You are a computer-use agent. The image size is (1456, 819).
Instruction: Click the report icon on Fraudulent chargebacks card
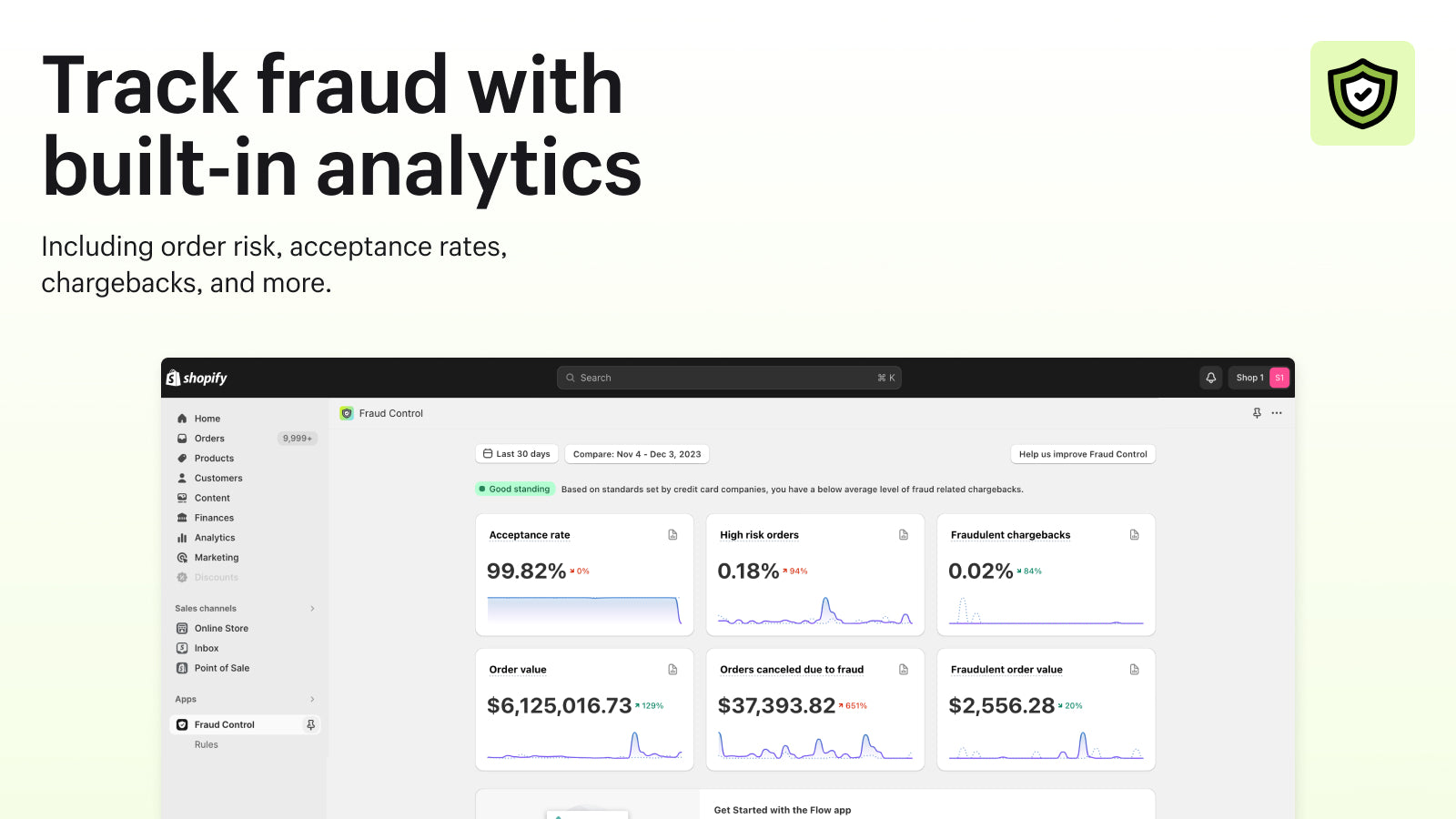(x=1134, y=535)
